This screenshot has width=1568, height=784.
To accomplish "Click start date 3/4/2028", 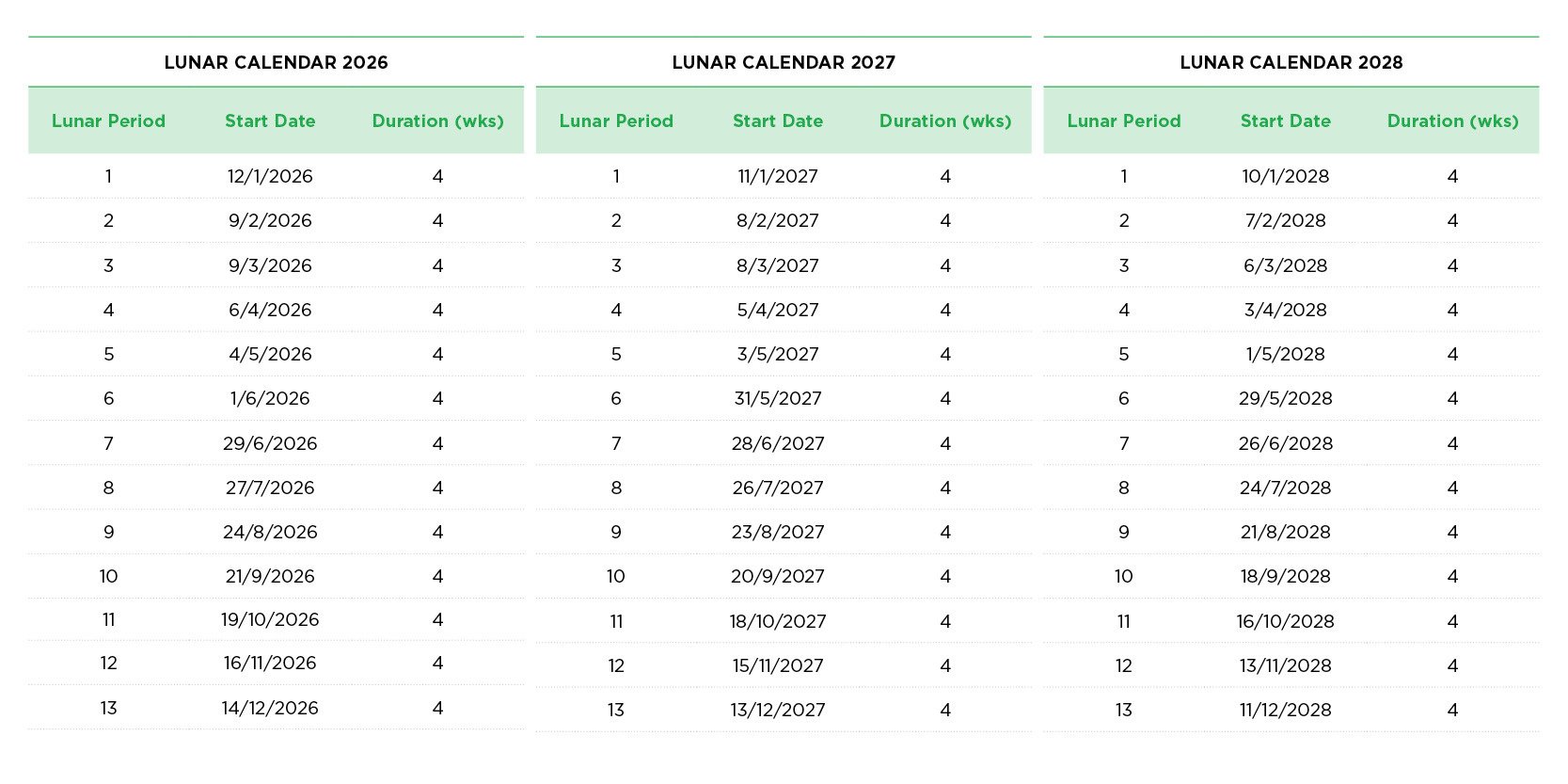I will (1286, 310).
